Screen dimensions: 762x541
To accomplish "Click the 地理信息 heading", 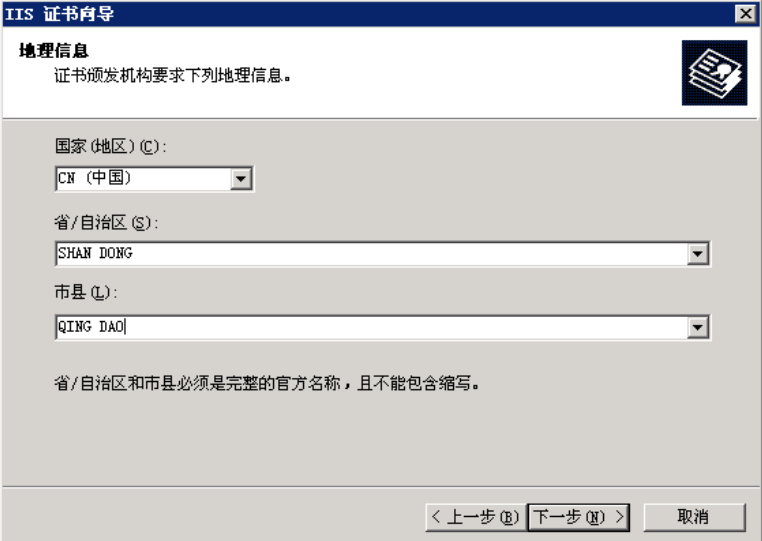I will [54, 51].
